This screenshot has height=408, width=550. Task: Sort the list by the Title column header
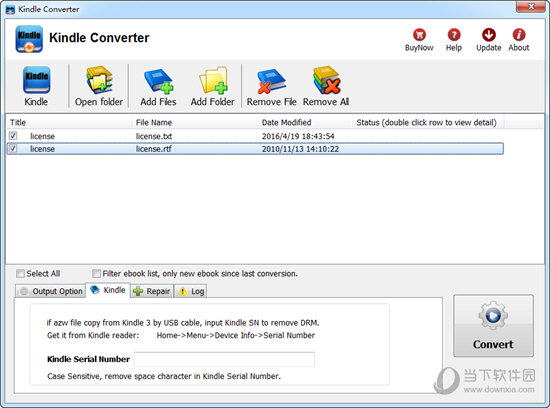pos(69,122)
